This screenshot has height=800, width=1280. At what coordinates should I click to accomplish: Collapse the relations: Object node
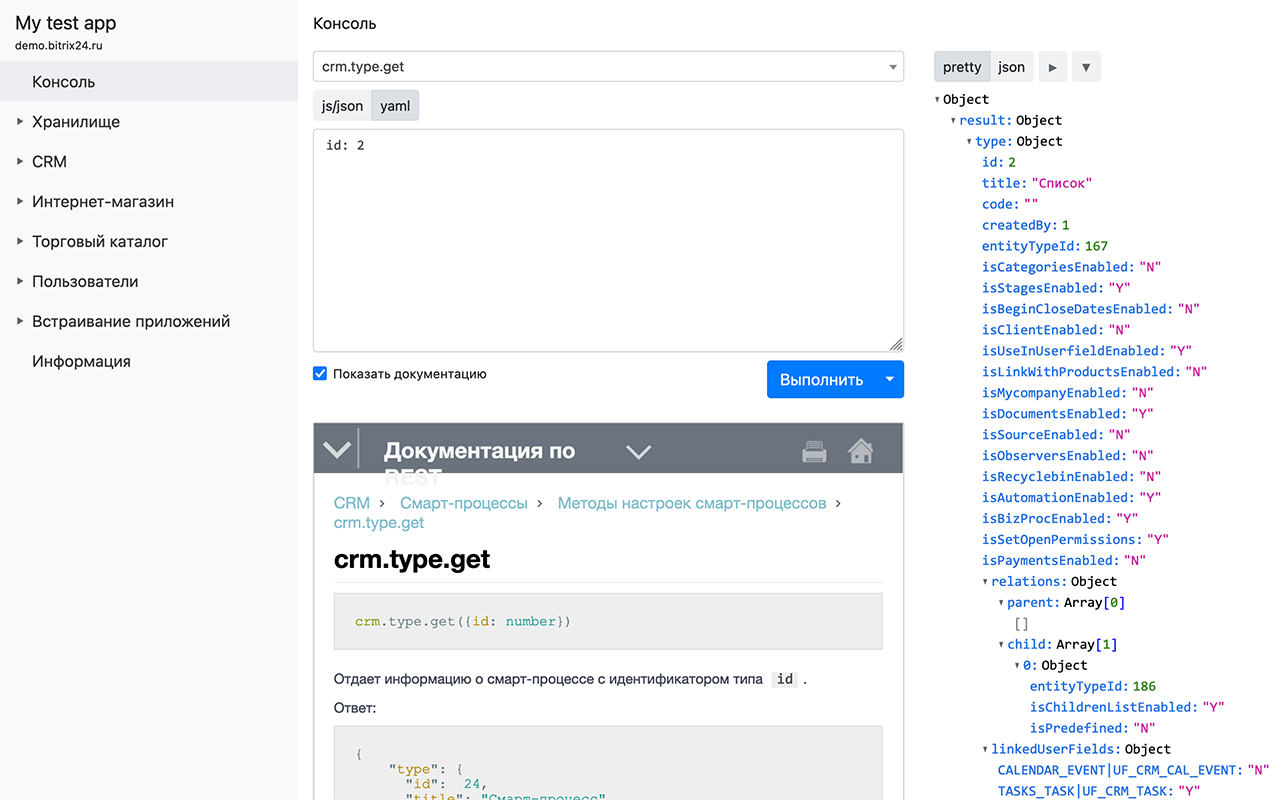point(985,581)
